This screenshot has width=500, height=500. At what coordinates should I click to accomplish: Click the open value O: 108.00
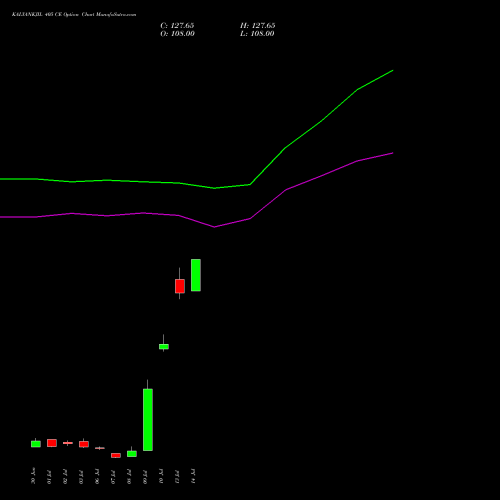177,34
